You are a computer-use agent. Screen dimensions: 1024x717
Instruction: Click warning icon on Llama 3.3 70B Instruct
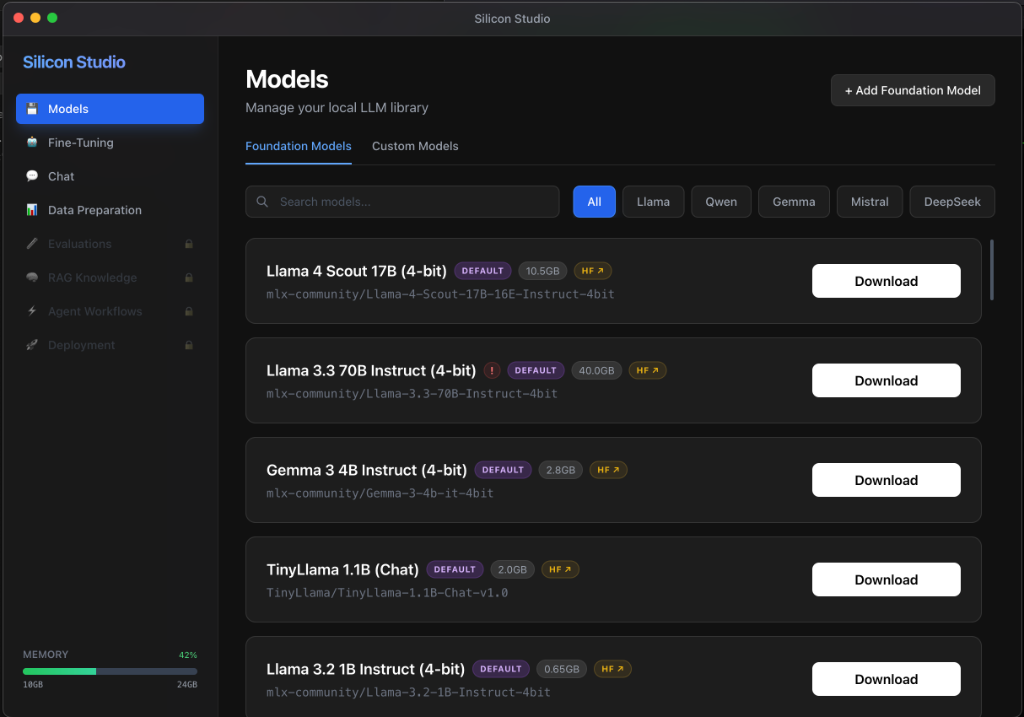(492, 370)
